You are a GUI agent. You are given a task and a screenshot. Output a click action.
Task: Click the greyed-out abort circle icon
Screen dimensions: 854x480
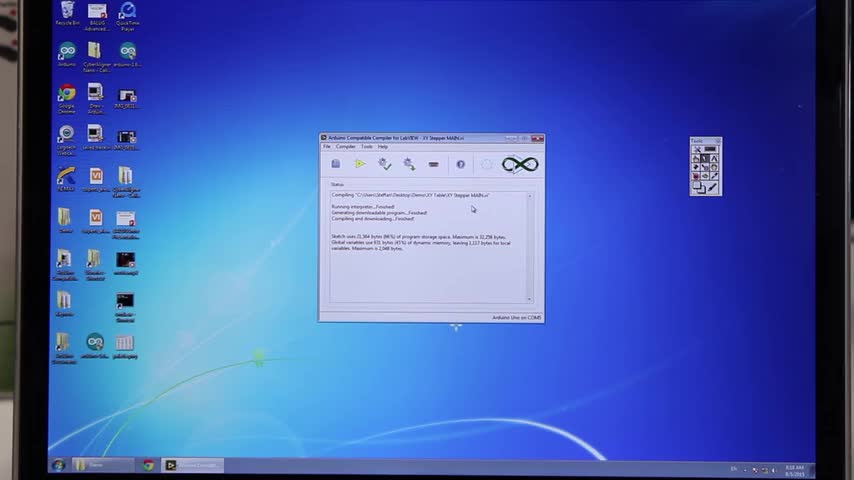point(486,164)
